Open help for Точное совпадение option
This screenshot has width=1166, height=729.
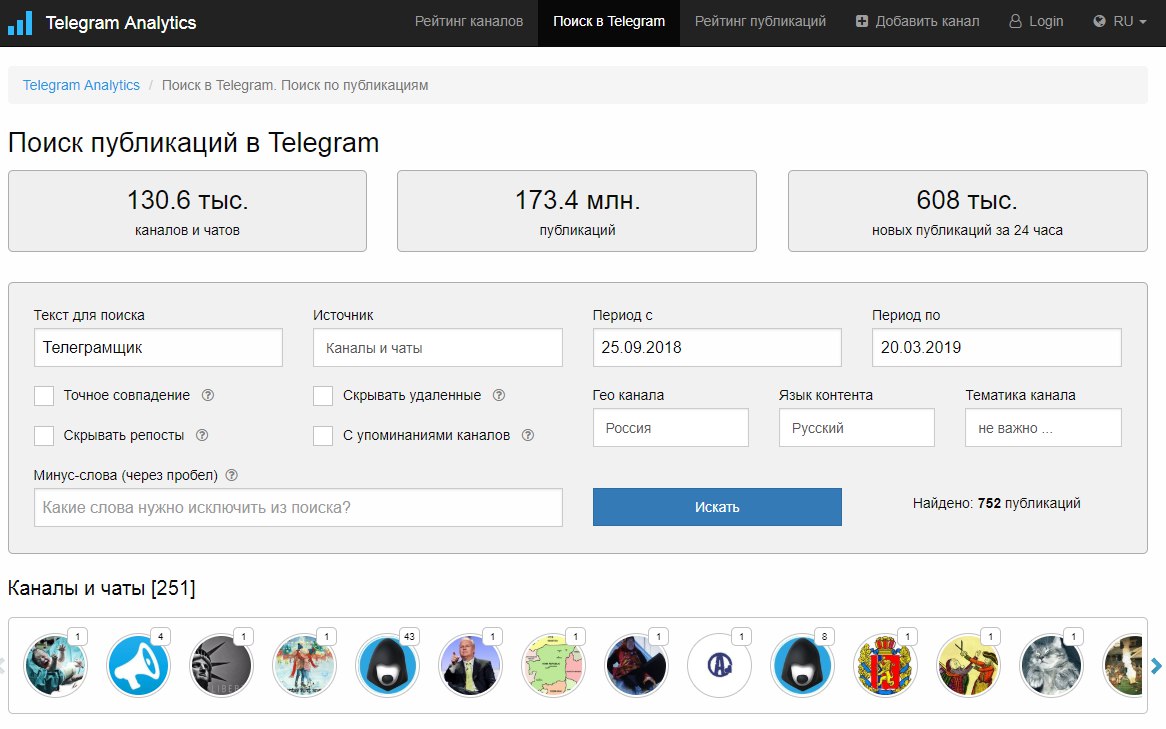click(208, 395)
